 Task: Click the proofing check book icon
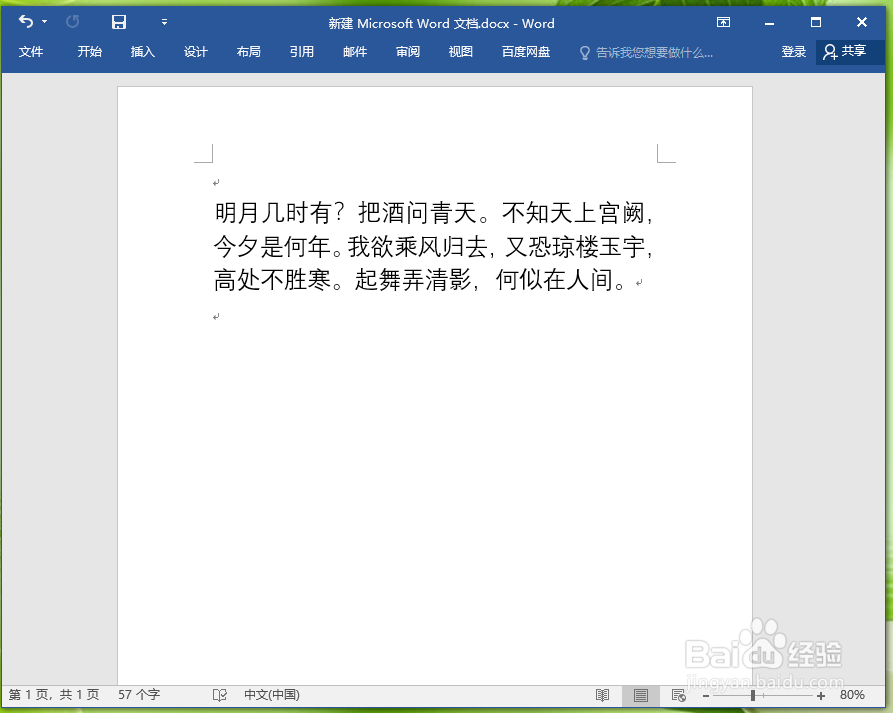tap(220, 695)
